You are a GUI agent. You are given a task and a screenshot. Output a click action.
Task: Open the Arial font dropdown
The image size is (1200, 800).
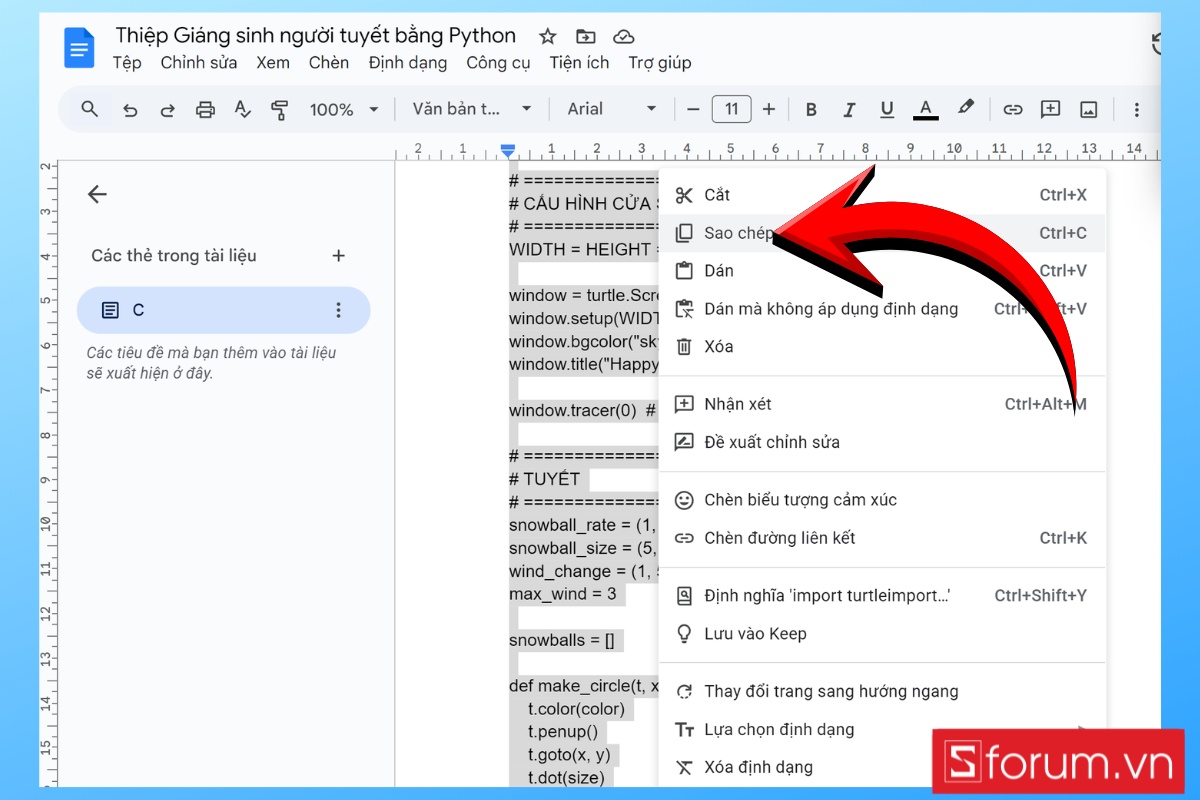[x=610, y=109]
